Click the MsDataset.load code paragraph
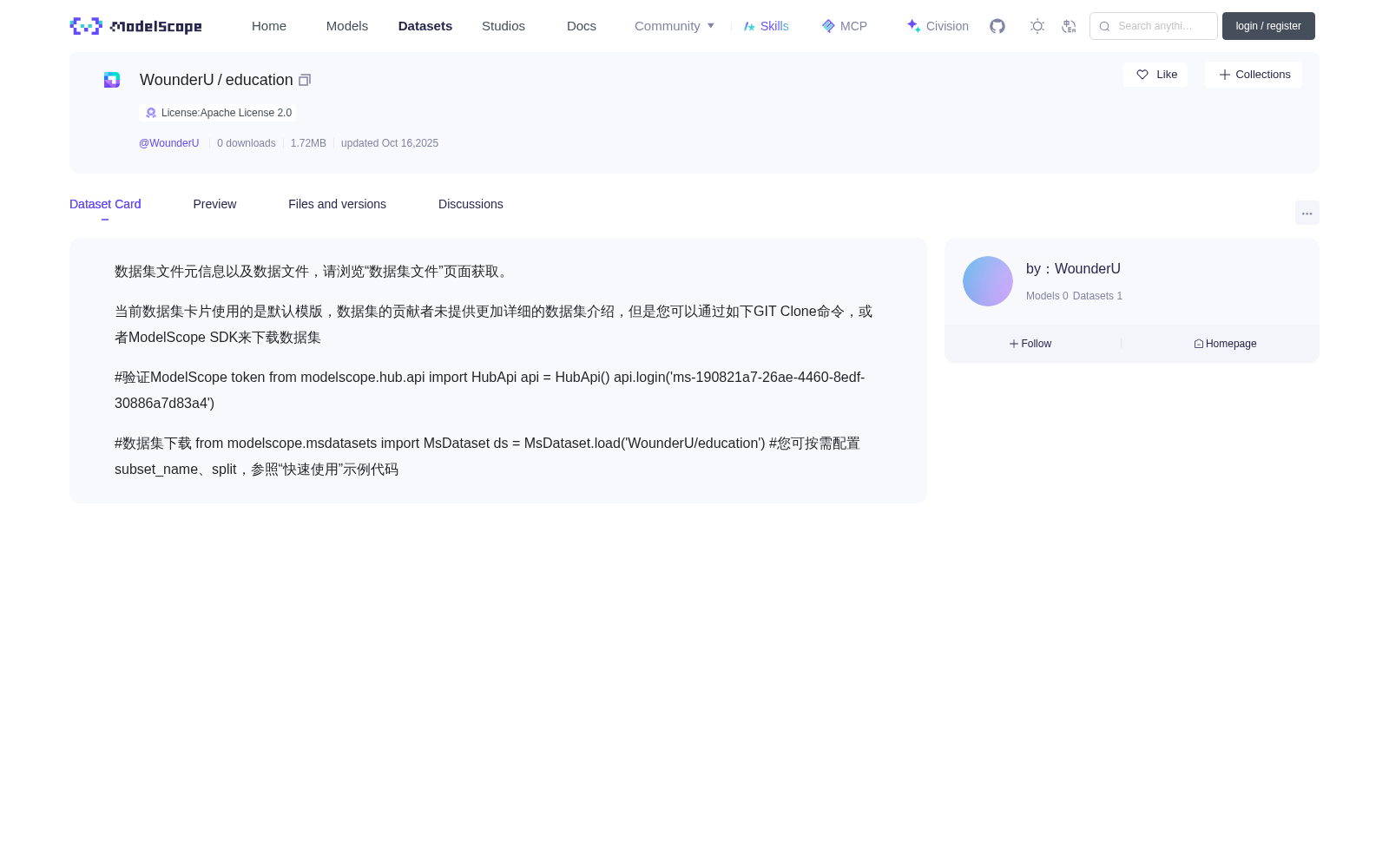 487,457
